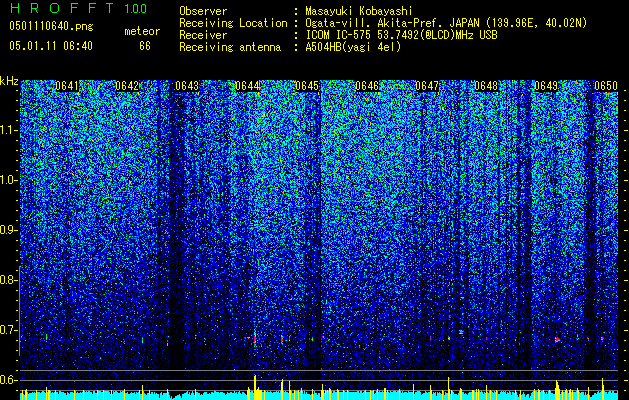
Task: Click time marker 0643
Action: 187,86
